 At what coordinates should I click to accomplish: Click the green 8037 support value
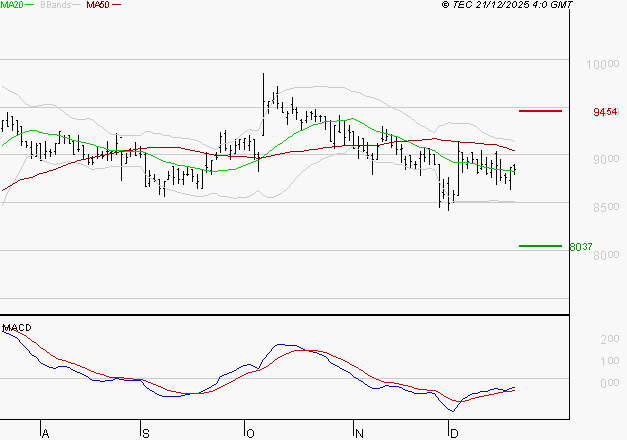(581, 247)
